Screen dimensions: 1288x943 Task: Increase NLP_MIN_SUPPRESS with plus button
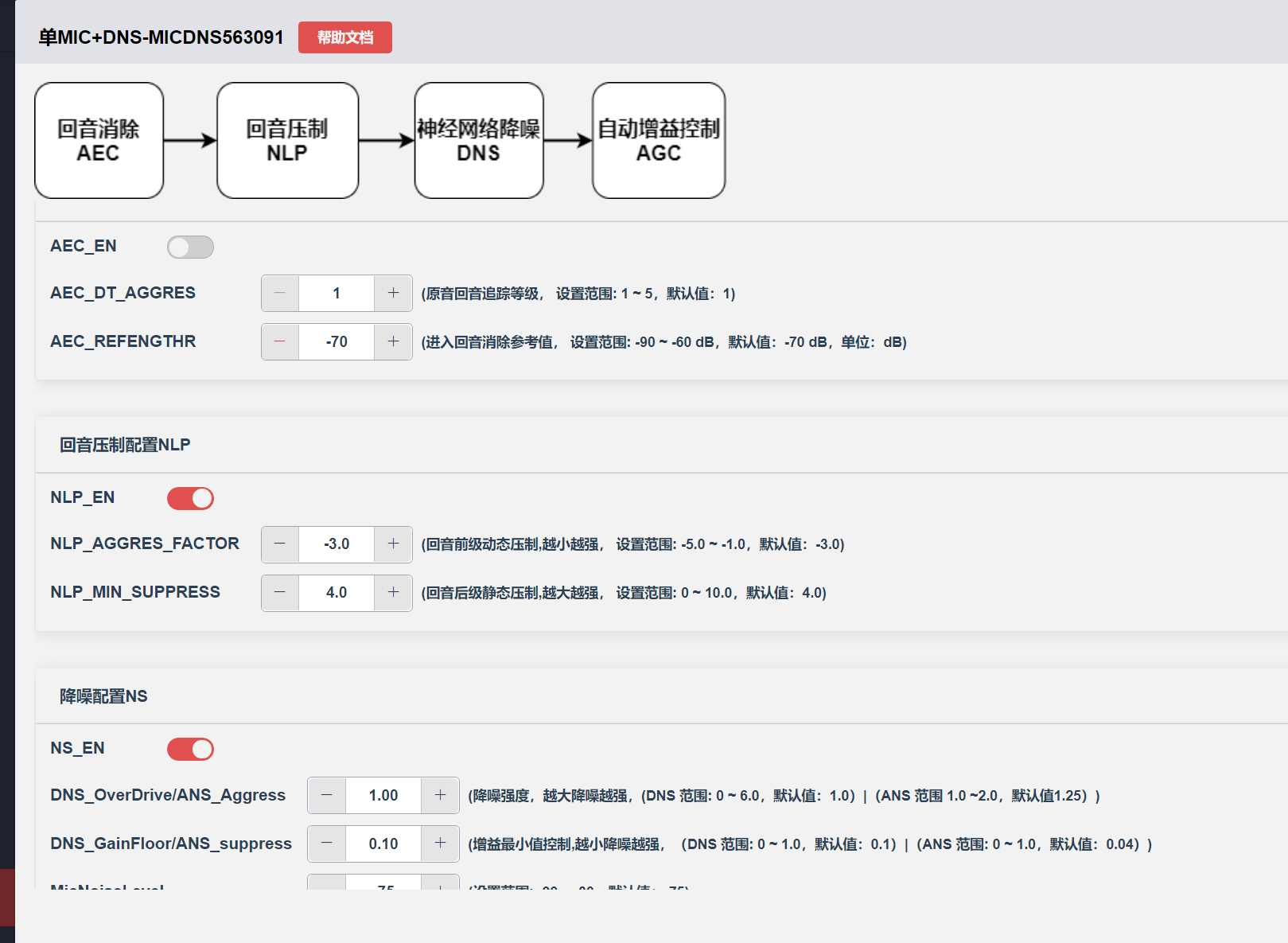(x=393, y=593)
